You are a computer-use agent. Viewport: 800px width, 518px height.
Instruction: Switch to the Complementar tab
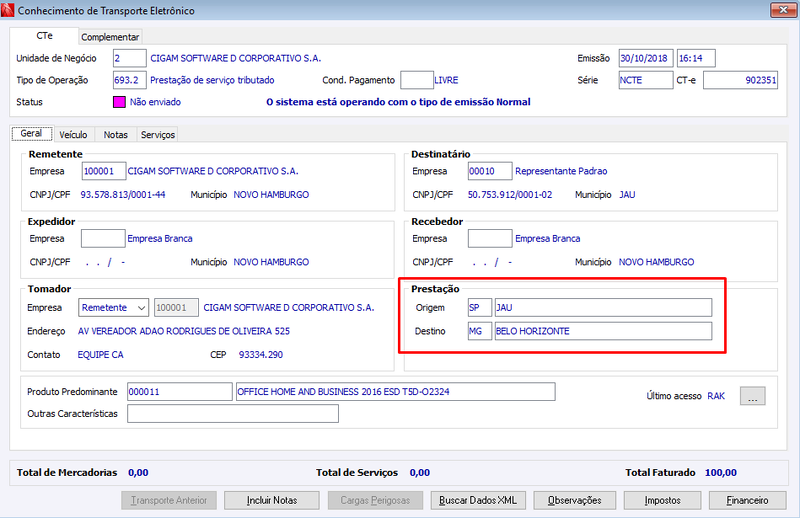(110, 37)
